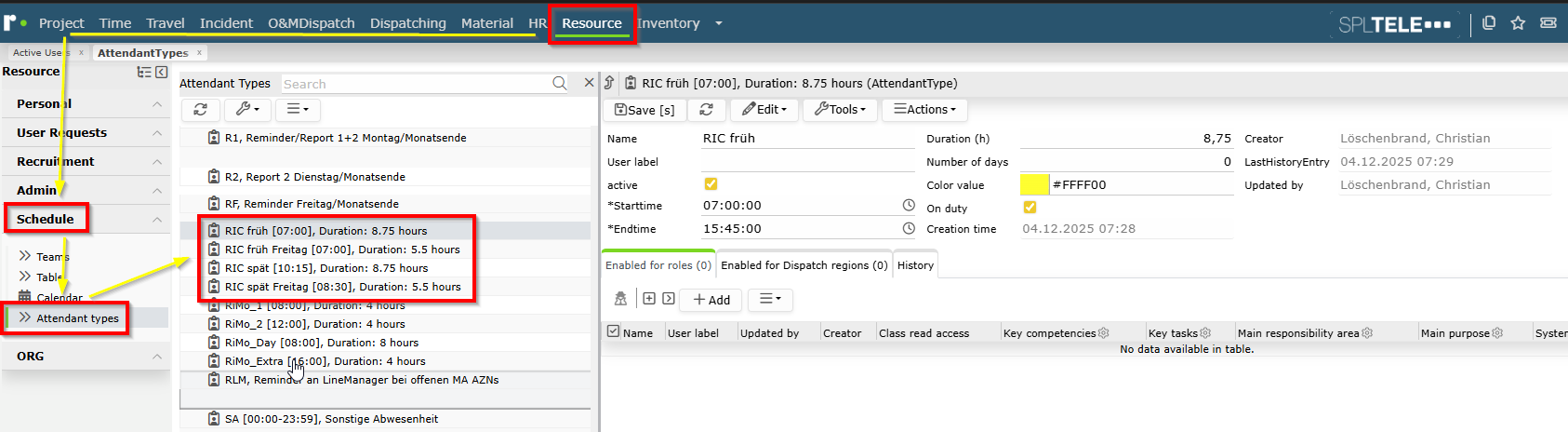Viewport: 1568px width, 432px height.
Task: Close the AttendantTypes tab
Action: [x=199, y=53]
